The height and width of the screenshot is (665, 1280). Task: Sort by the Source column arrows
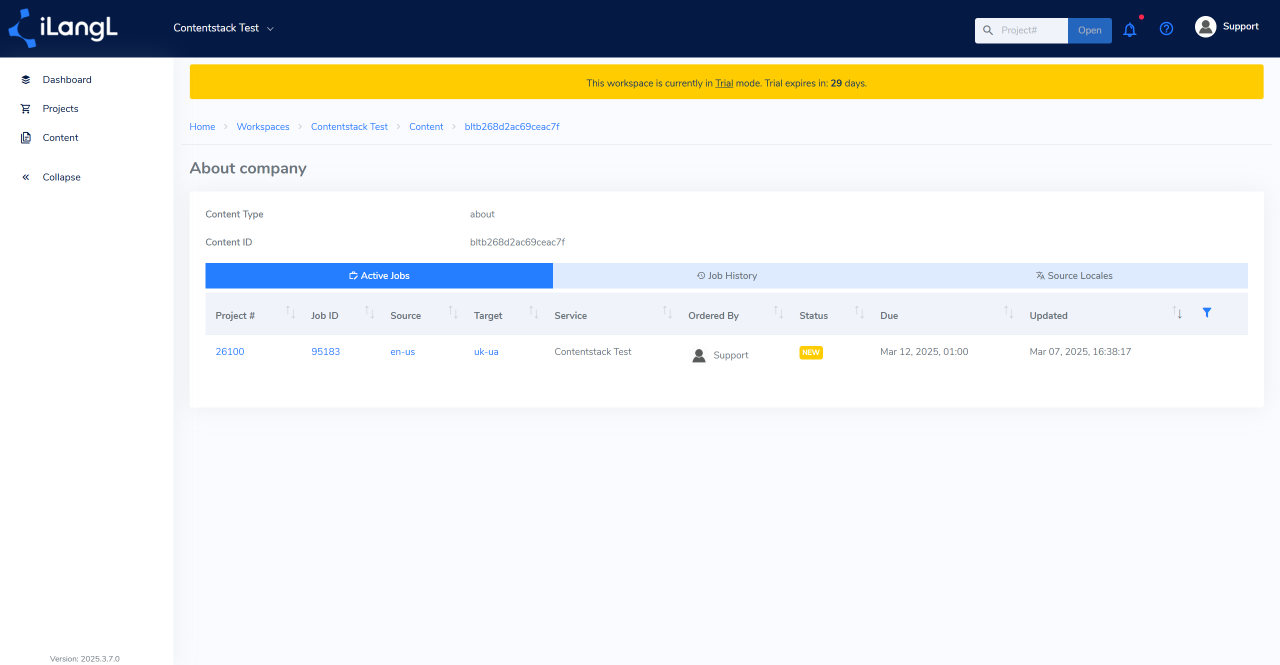(x=453, y=313)
